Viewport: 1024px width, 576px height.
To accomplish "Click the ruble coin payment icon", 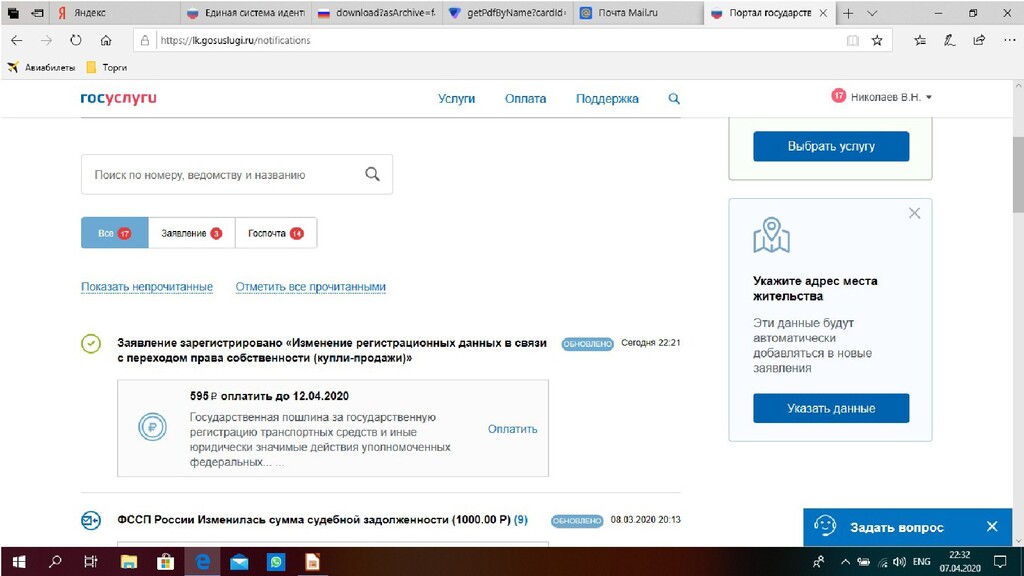I will coord(152,427).
